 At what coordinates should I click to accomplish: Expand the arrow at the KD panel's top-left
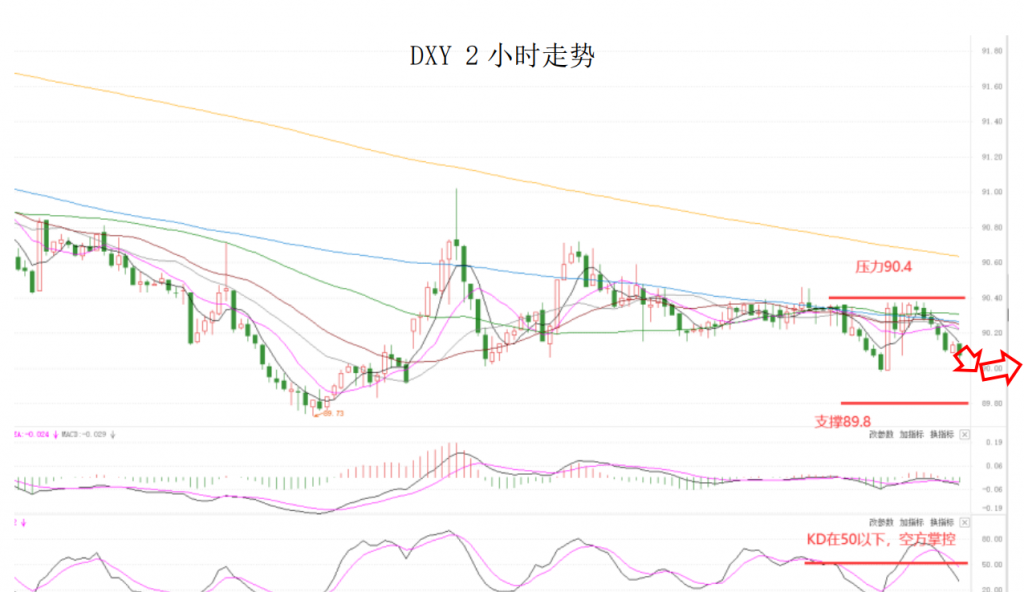click(21, 521)
